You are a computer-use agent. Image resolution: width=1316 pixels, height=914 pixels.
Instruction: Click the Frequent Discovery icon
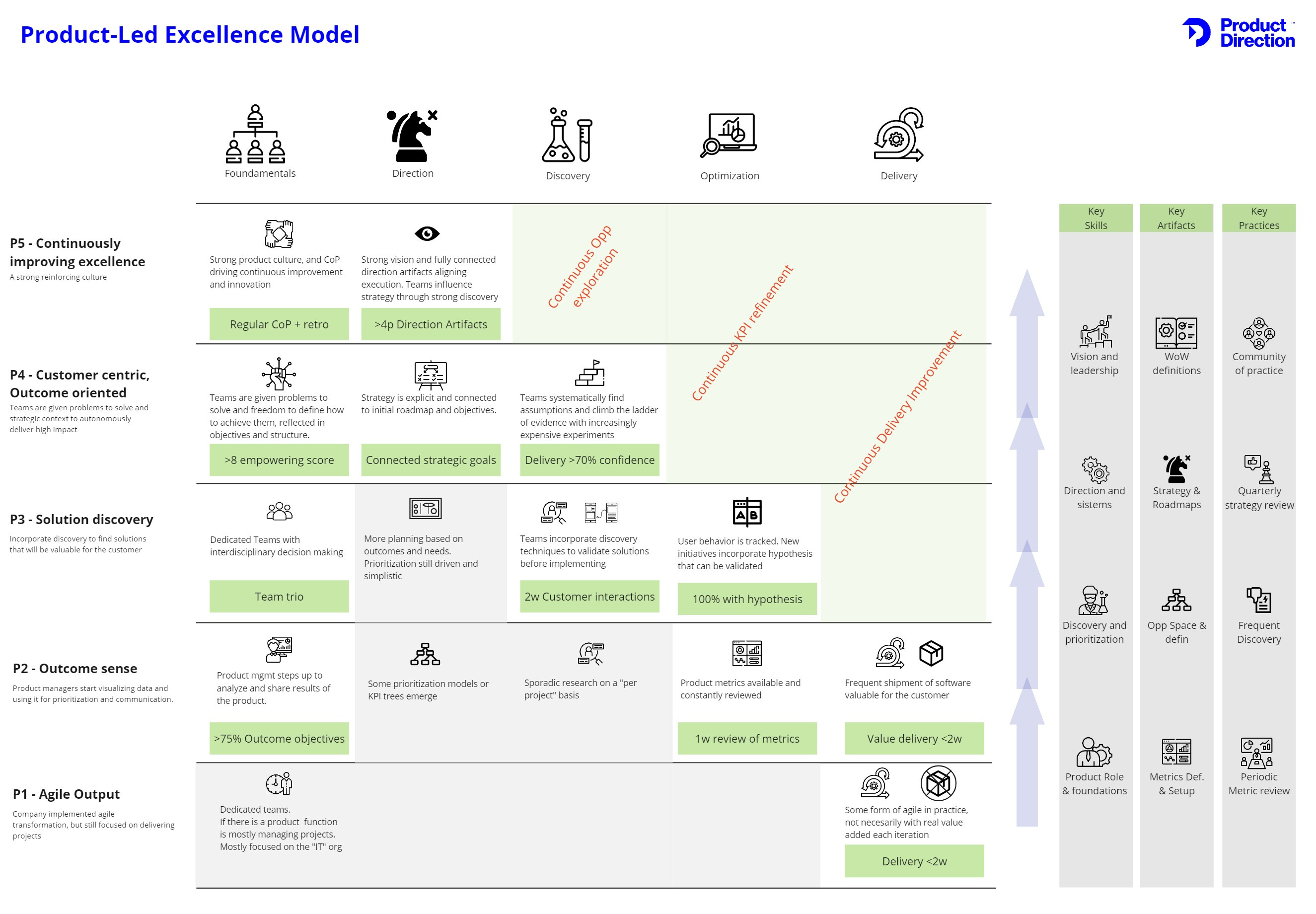(x=1258, y=600)
